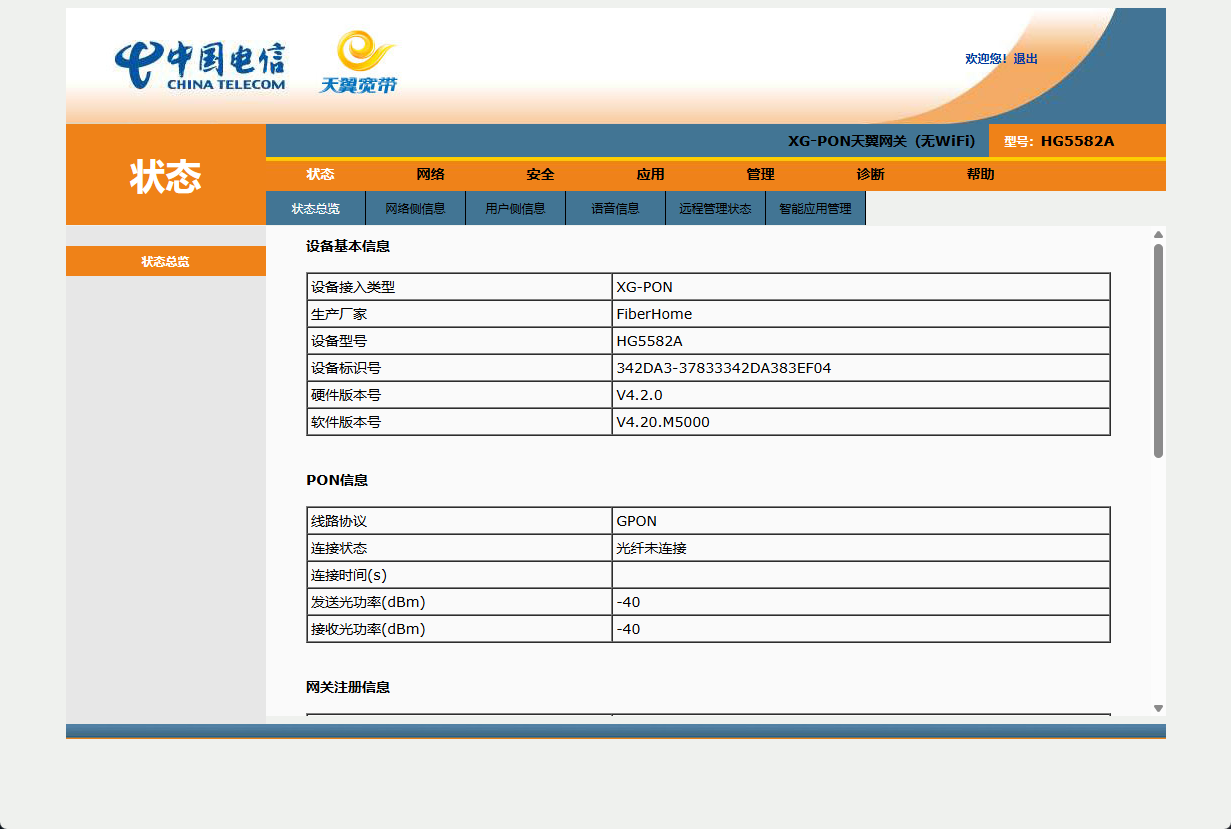Click the 型号: HG5582A header text

click(x=1059, y=141)
